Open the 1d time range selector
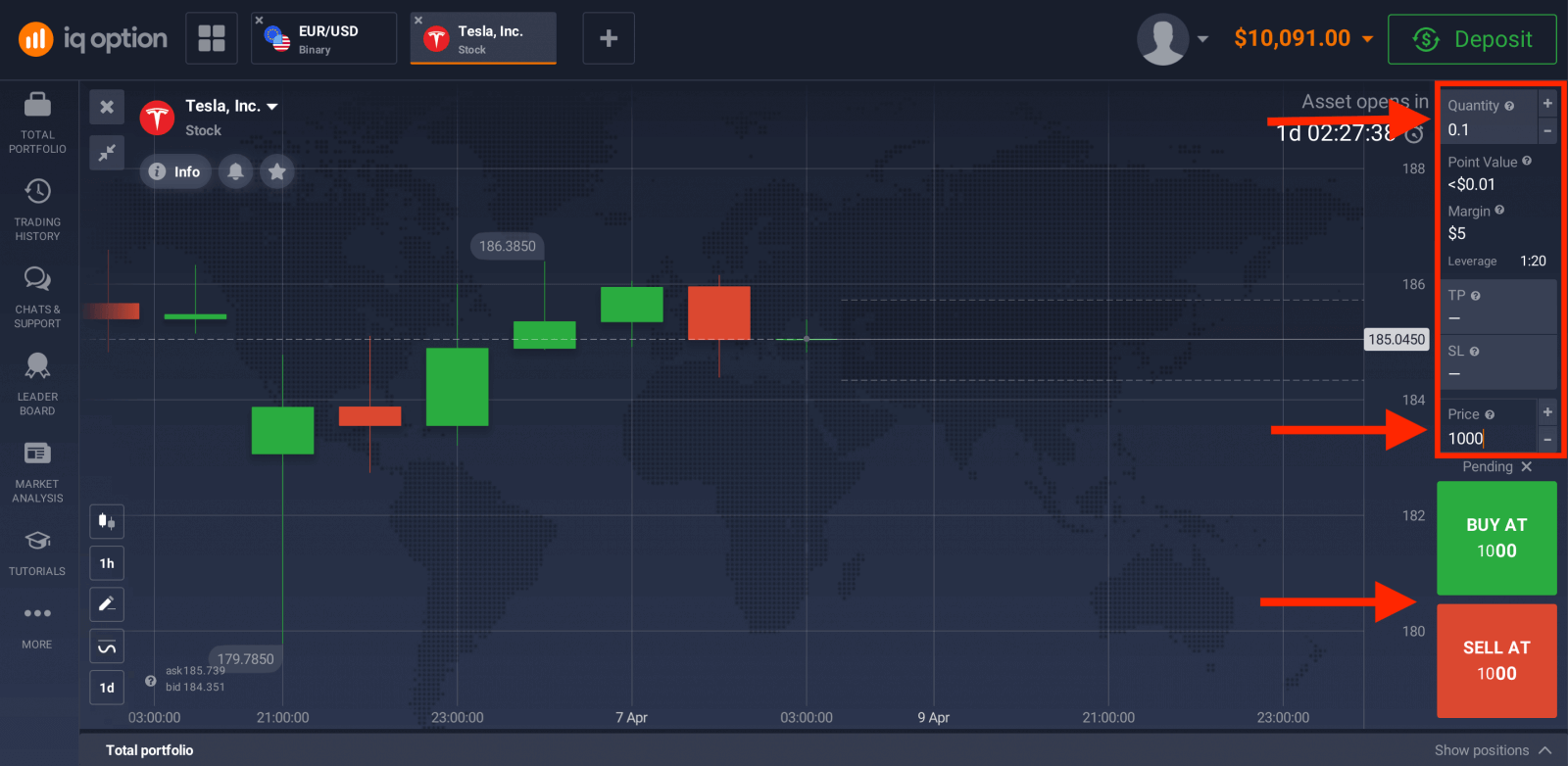The height and width of the screenshot is (766, 1568). (107, 688)
